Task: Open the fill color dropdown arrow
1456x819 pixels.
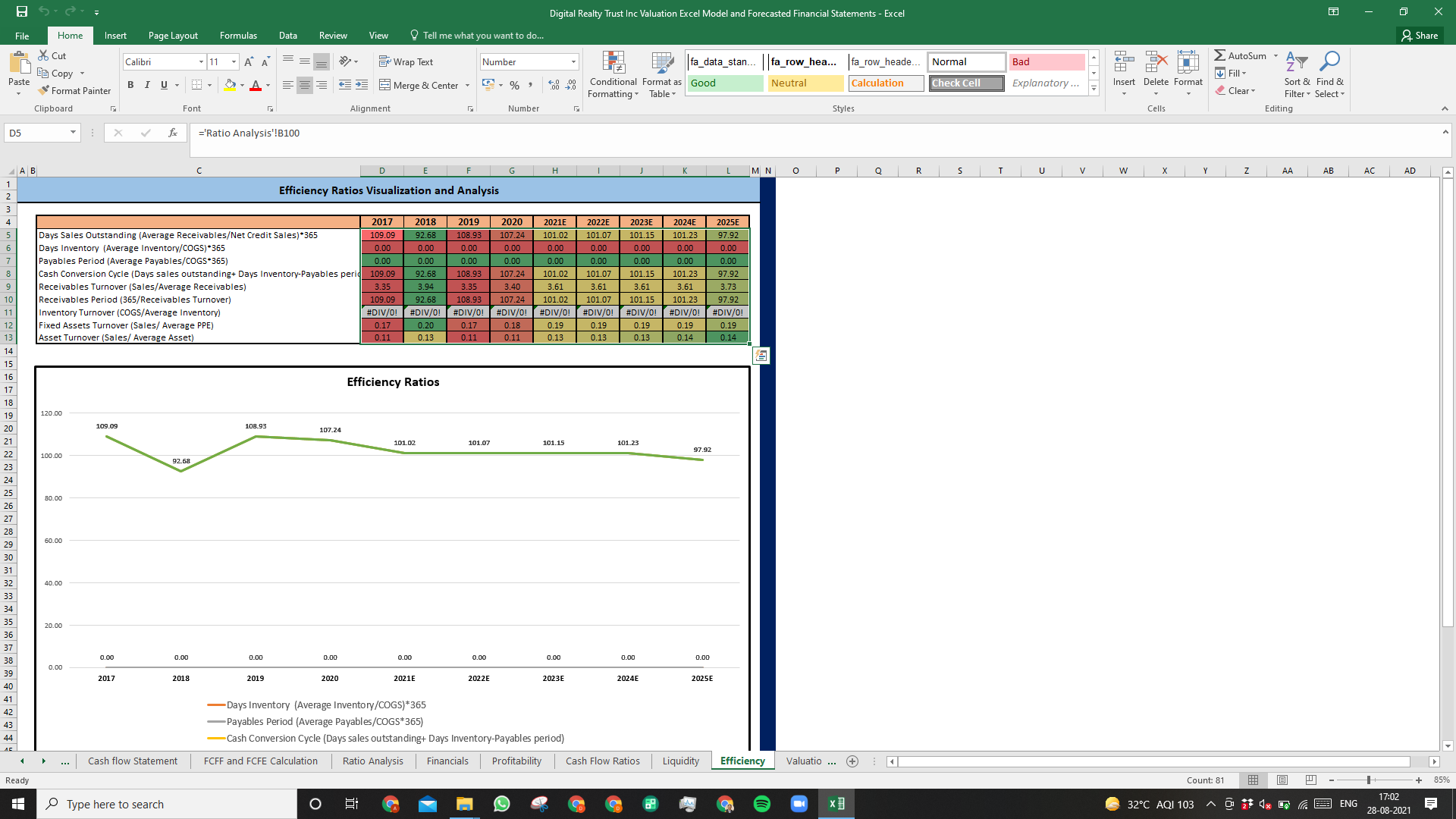Action: (242, 86)
